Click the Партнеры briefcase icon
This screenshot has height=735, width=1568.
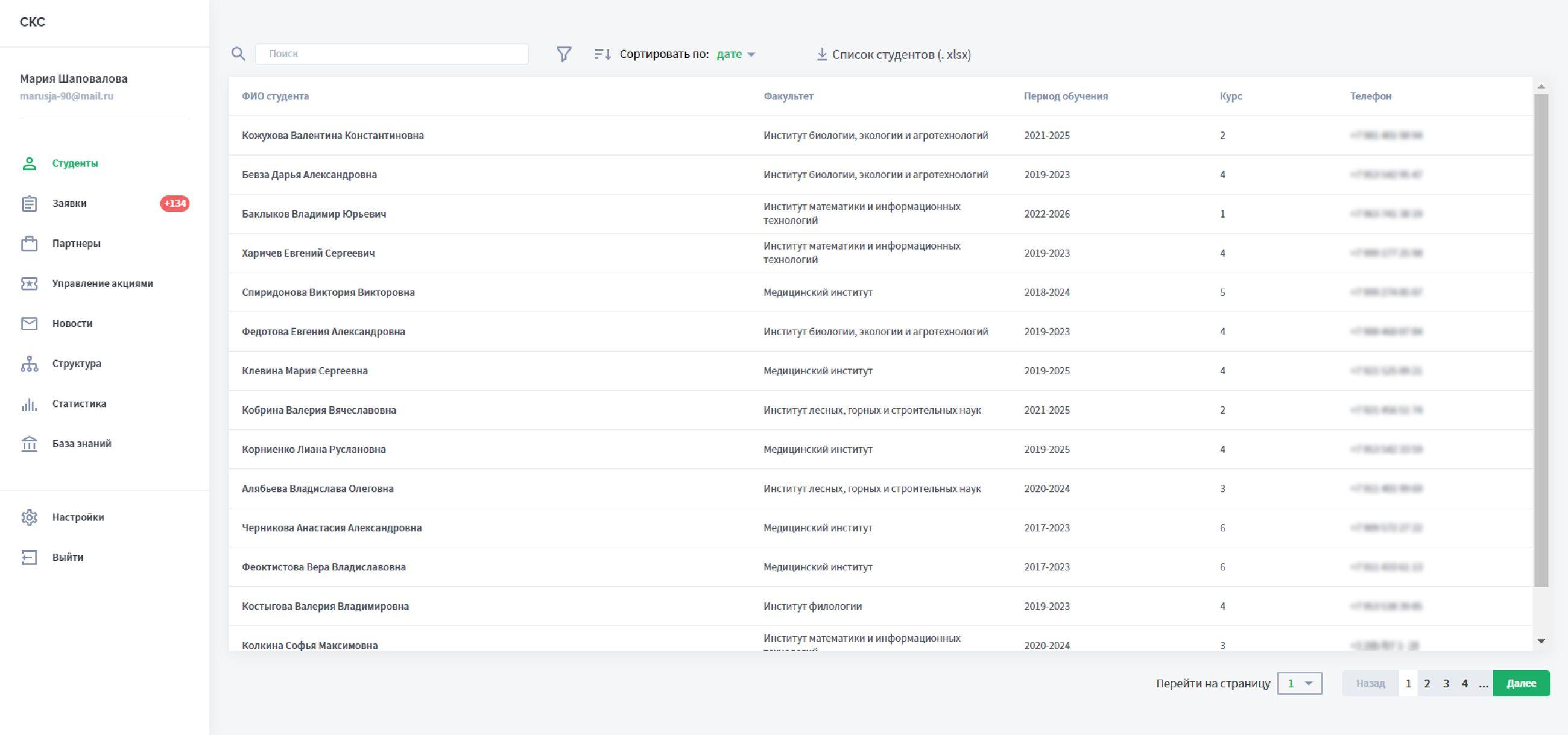tap(29, 244)
